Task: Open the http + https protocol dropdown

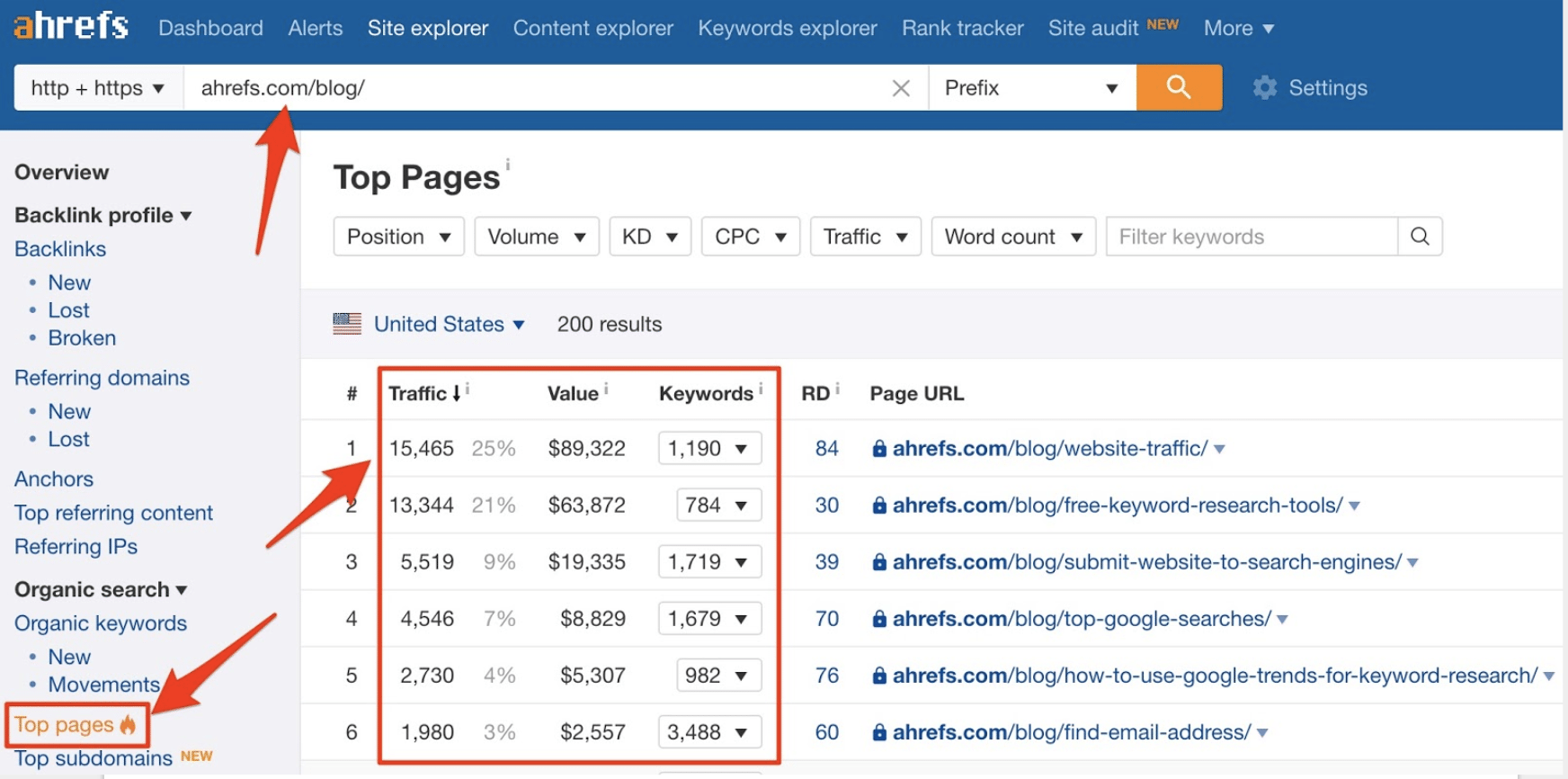Action: (98, 87)
